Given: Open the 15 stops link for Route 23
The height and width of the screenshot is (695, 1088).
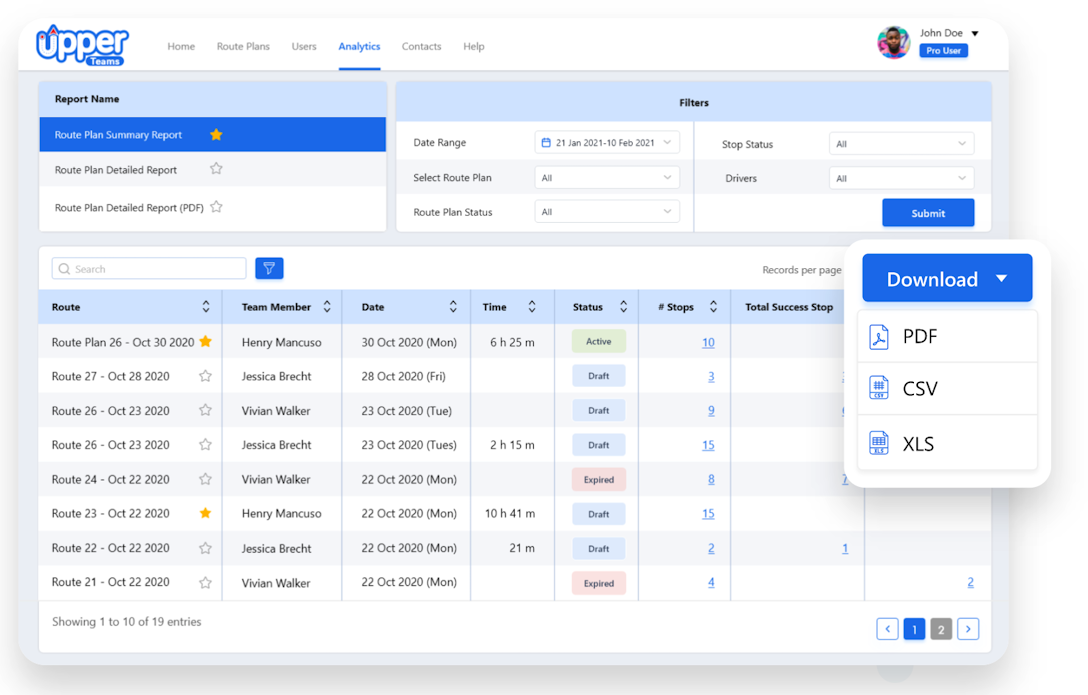Looking at the screenshot, I should coord(708,514).
